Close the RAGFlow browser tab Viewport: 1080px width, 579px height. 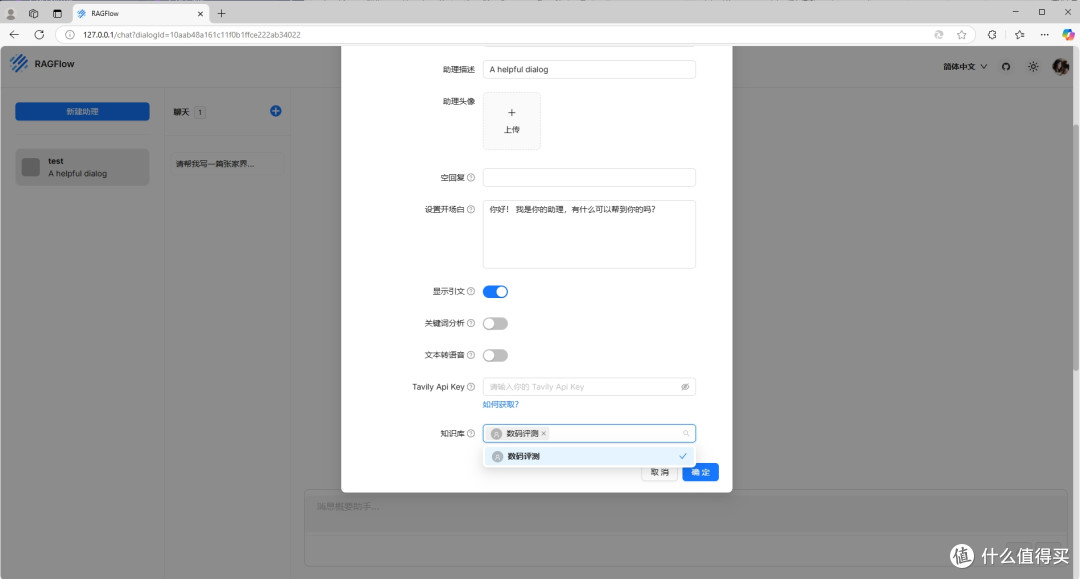click(x=200, y=13)
